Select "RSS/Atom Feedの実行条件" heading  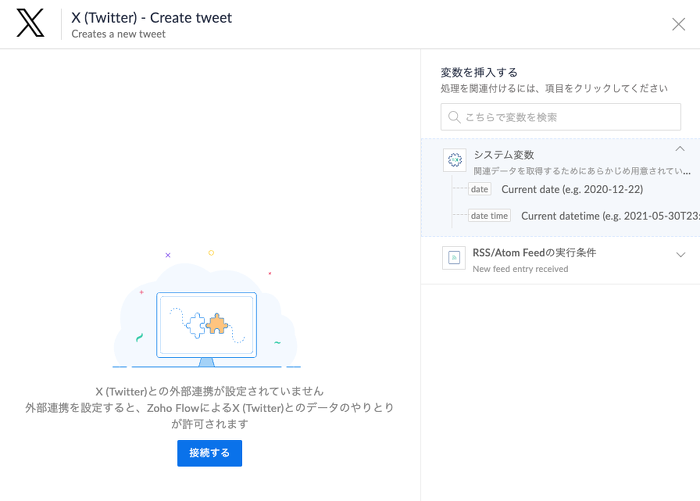click(534, 252)
